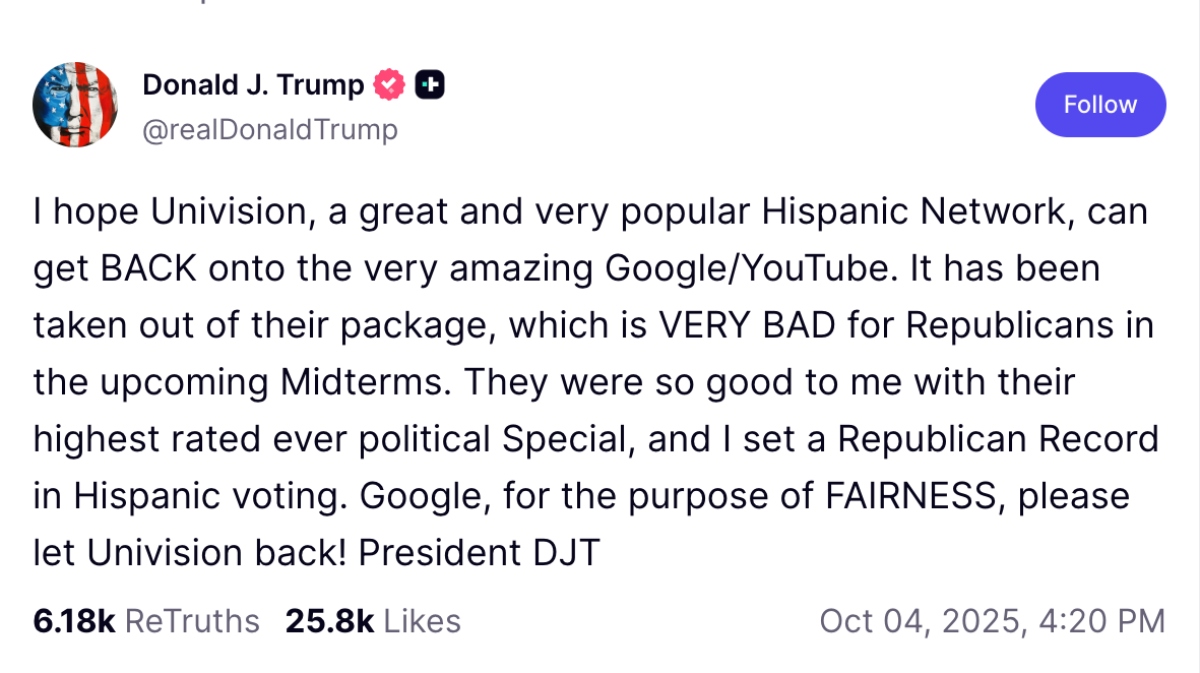Click the Follow button
1200x673 pixels.
coord(1100,104)
